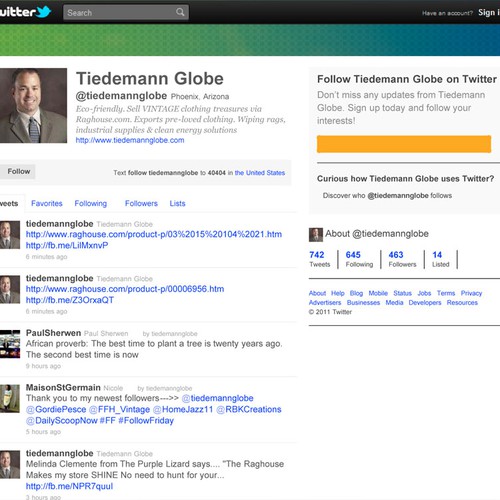Open the fb.me/NPR7quul link
The width and height of the screenshot is (500, 500).
click(69, 486)
